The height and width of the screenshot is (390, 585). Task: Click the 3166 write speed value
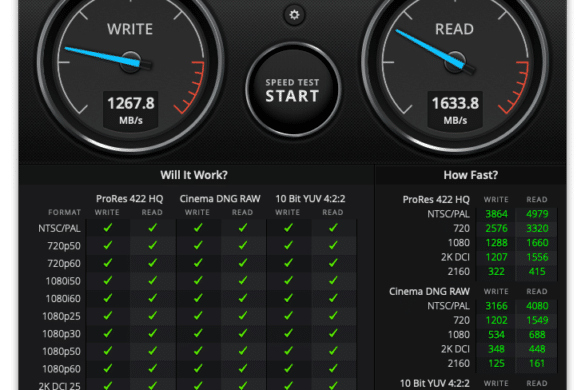click(496, 306)
